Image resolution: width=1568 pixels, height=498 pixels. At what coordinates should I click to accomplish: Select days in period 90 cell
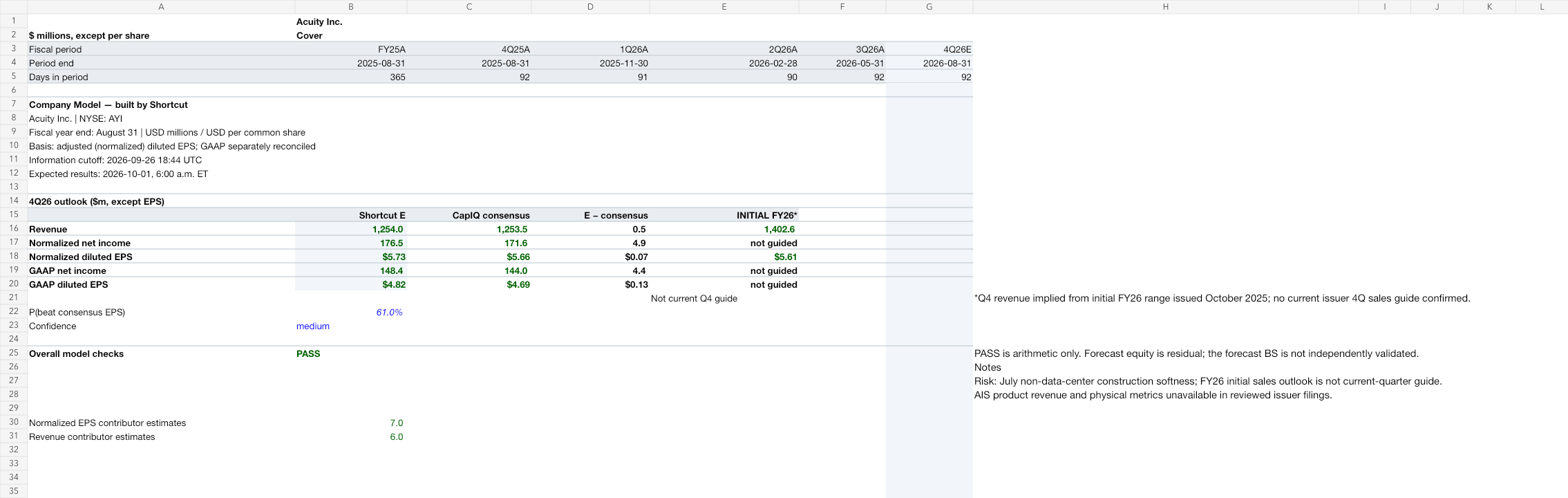pyautogui.click(x=724, y=77)
